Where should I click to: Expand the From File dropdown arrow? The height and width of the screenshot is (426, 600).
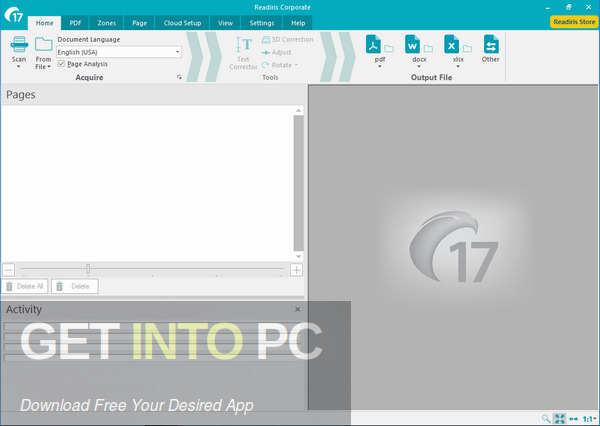tap(49, 67)
